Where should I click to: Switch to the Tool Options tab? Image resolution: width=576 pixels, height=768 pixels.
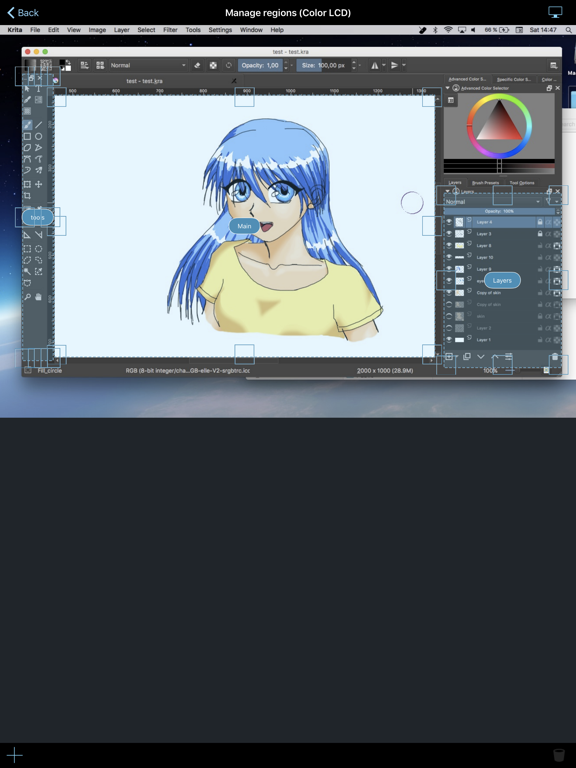(x=522, y=183)
